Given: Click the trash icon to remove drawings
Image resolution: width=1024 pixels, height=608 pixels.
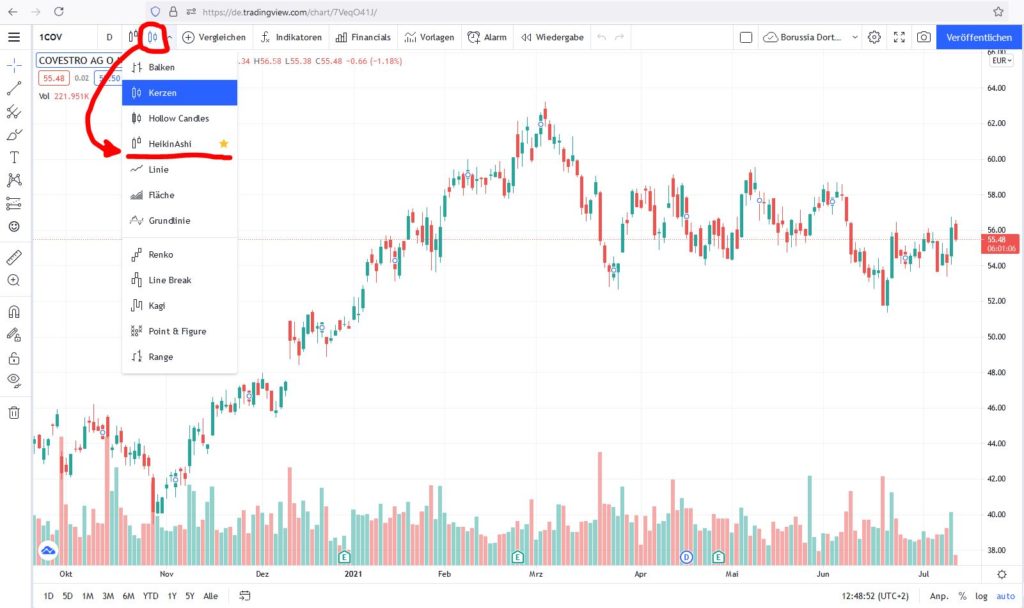Looking at the screenshot, I should (14, 412).
